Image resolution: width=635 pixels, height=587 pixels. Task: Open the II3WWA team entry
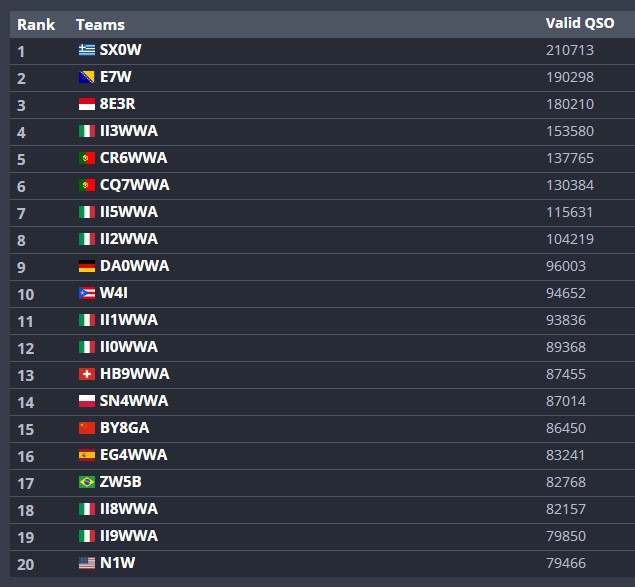pos(129,131)
